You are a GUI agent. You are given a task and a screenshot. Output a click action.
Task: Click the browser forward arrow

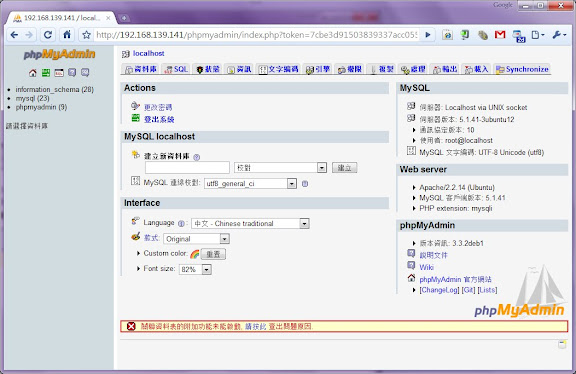[x=29, y=35]
